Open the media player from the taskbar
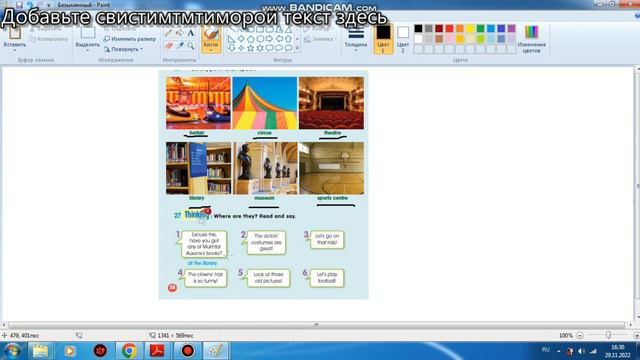The width and height of the screenshot is (640, 360). tap(69, 351)
